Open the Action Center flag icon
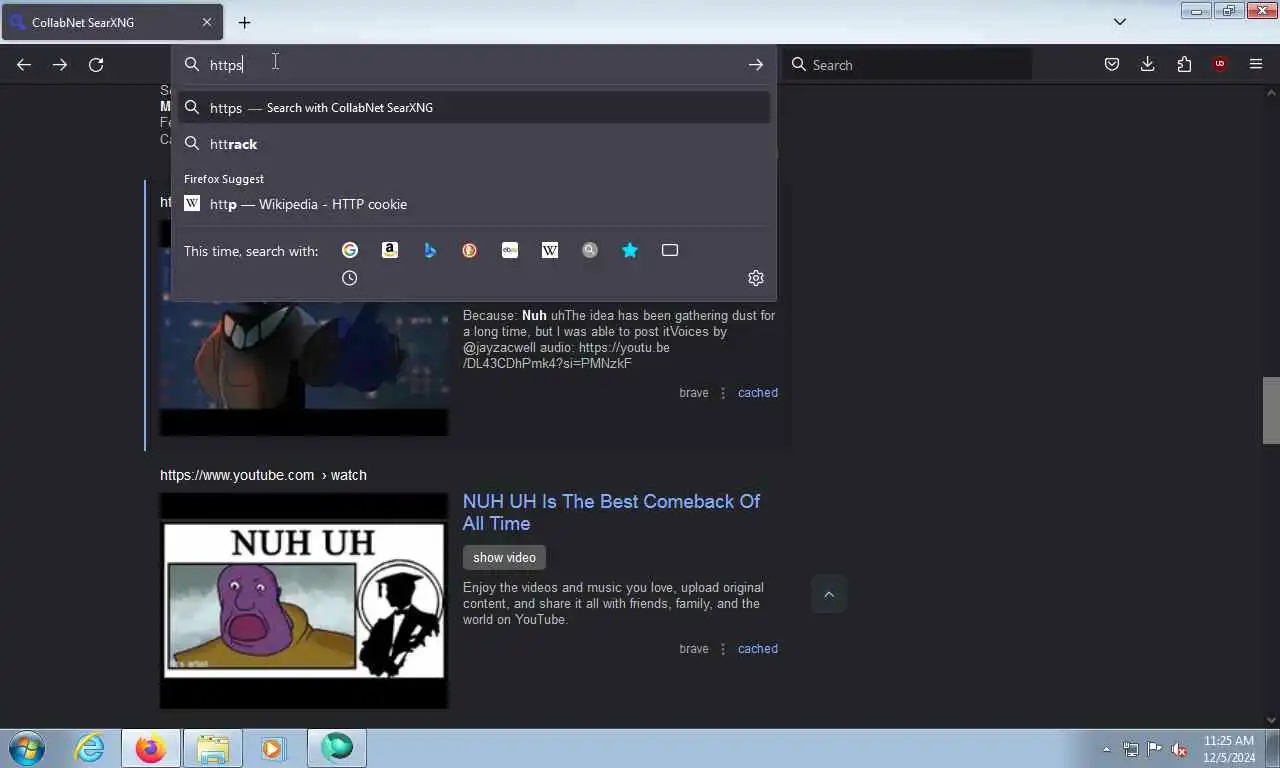The image size is (1280, 768). point(1154,749)
